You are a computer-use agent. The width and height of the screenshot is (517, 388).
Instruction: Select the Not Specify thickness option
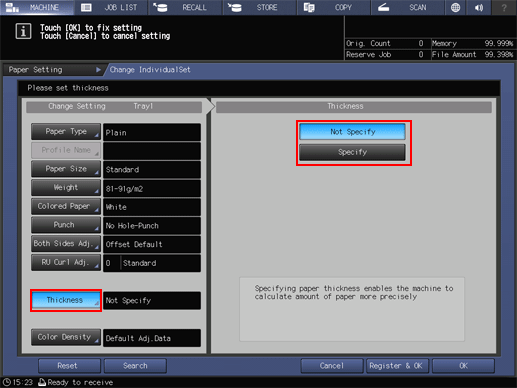[x=352, y=132]
